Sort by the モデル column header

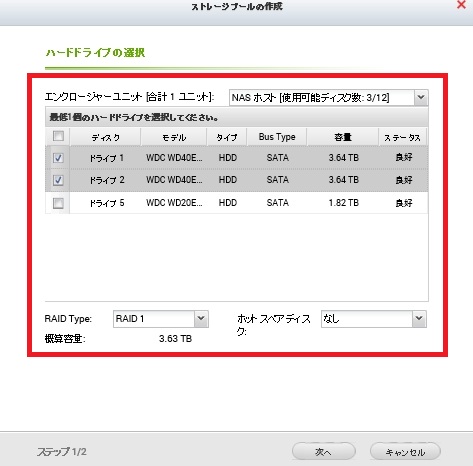pyautogui.click(x=174, y=137)
